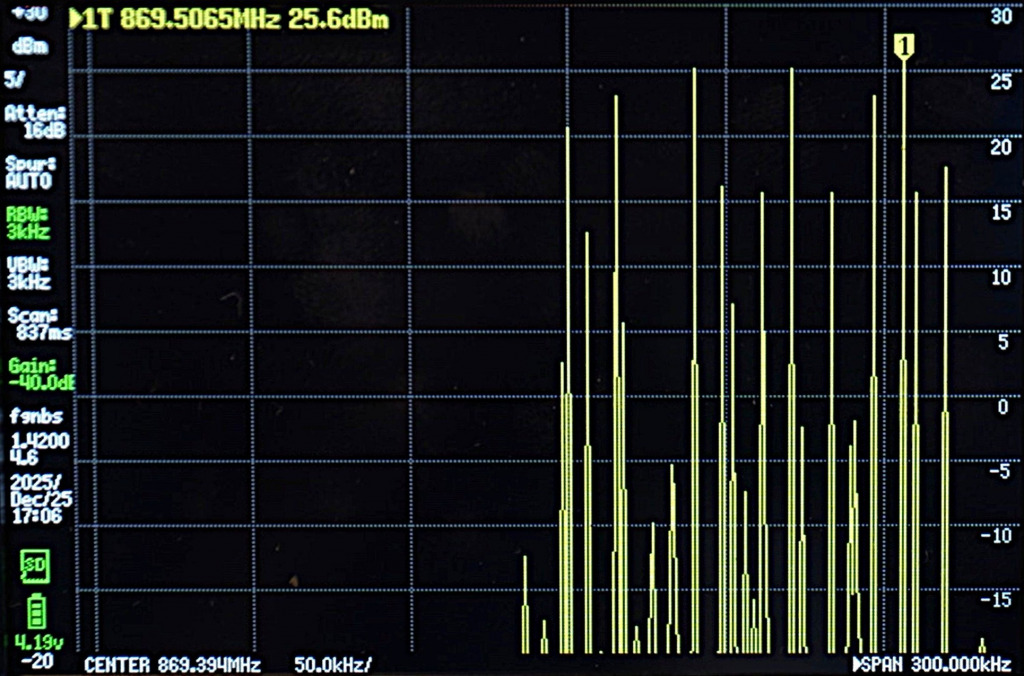Select marker 1 flag on the trace
Screen dimensions: 1024x676
click(903, 46)
